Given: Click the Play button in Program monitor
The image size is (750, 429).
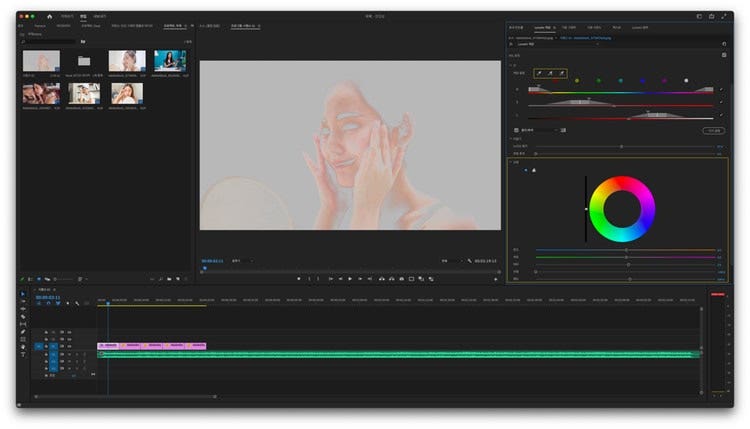Looking at the screenshot, I should [x=350, y=279].
